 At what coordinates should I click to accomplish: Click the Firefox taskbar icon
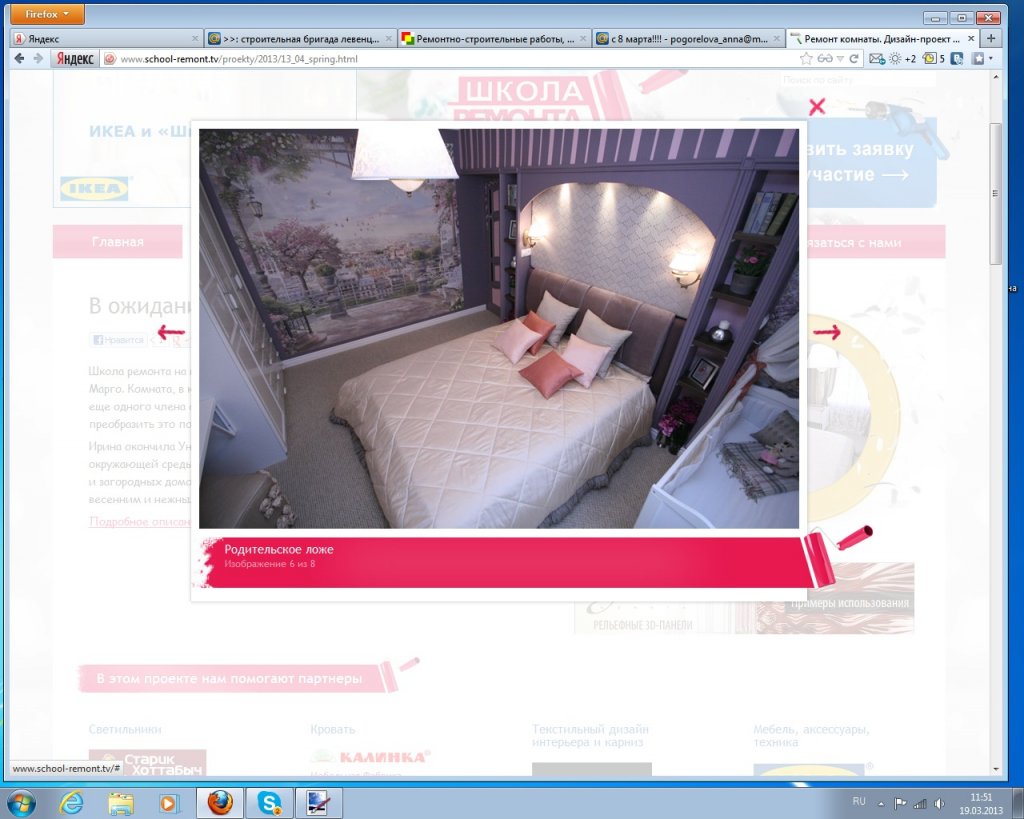[x=220, y=803]
